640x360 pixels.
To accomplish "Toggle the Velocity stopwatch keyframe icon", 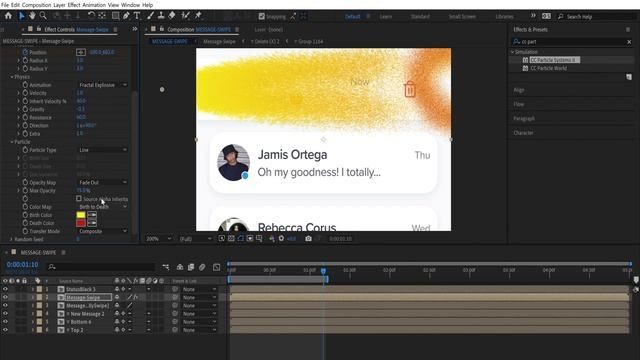I will tap(25, 93).
